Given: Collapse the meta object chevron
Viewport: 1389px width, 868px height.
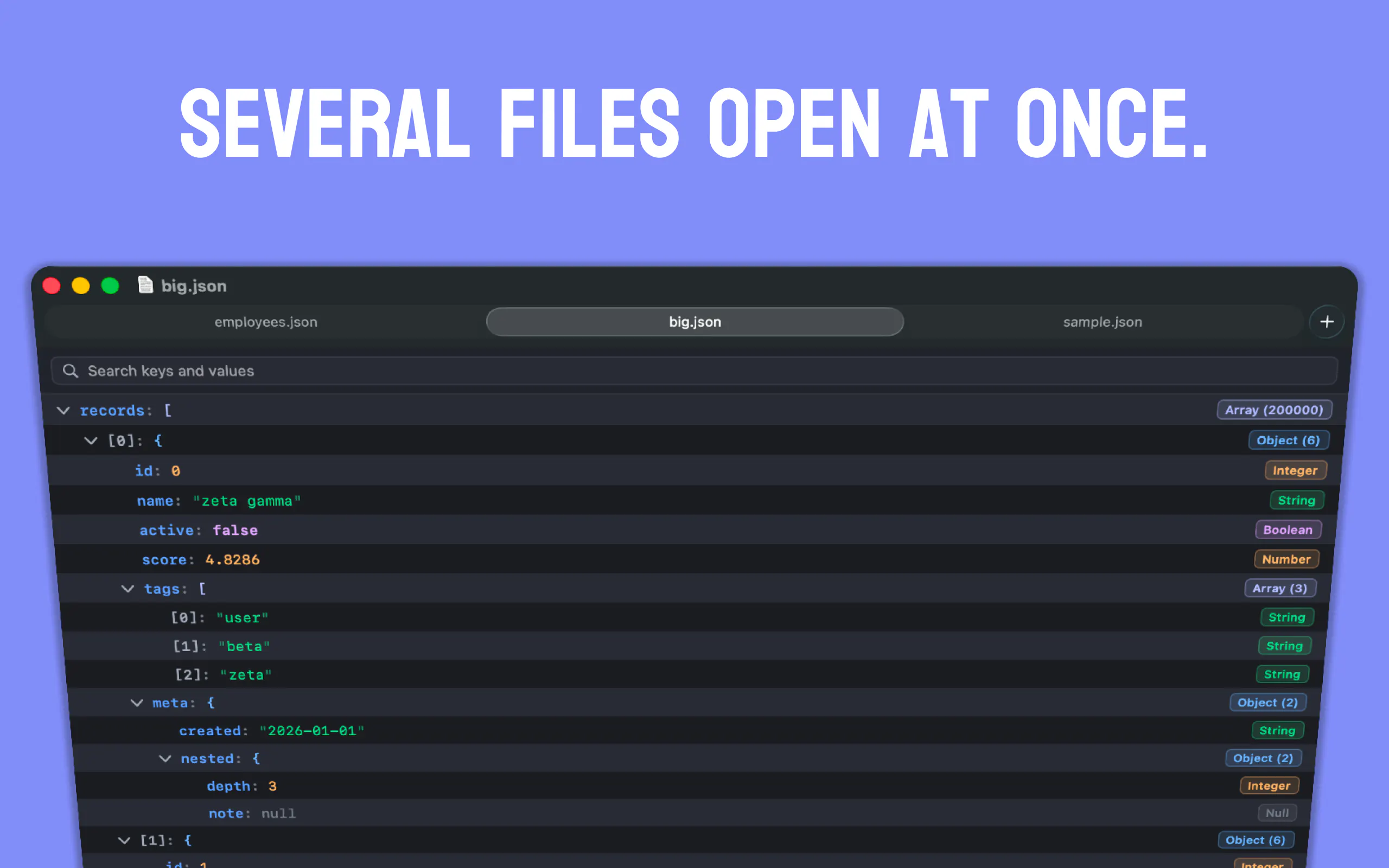Looking at the screenshot, I should coord(137,703).
